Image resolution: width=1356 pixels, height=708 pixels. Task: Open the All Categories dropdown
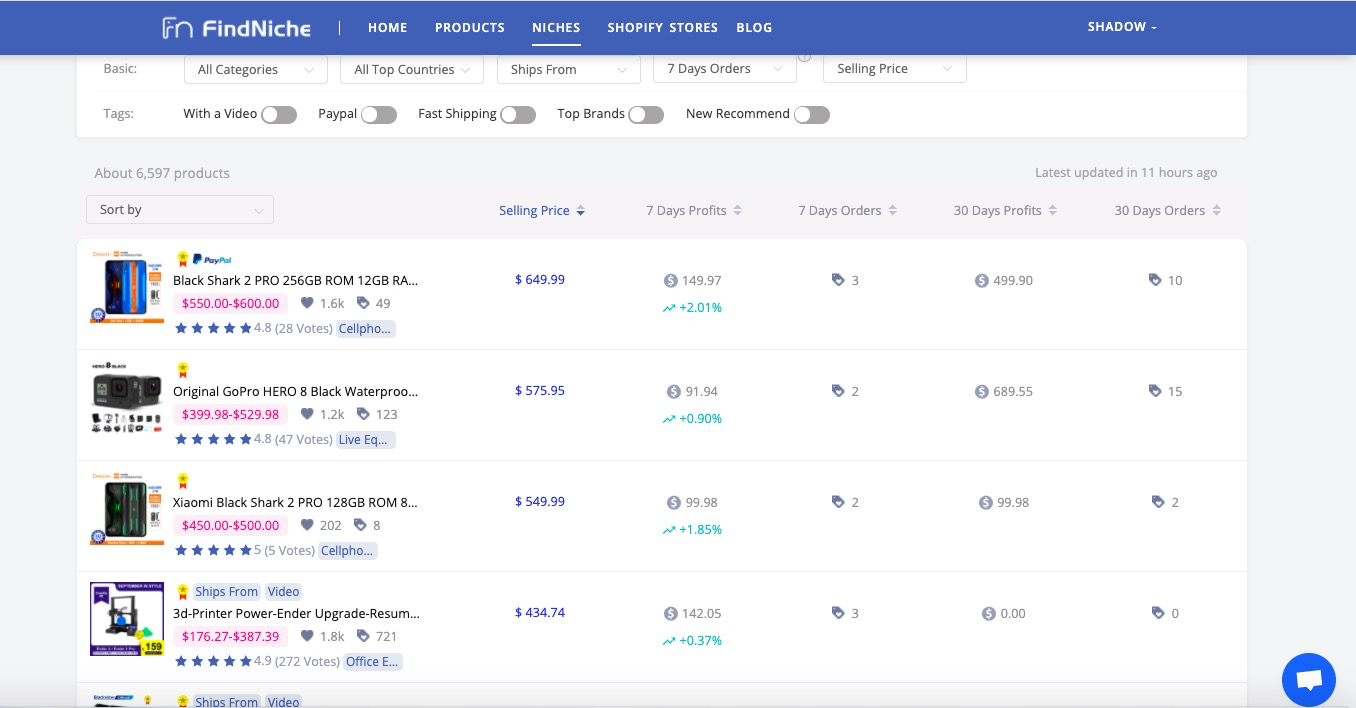[x=256, y=69]
